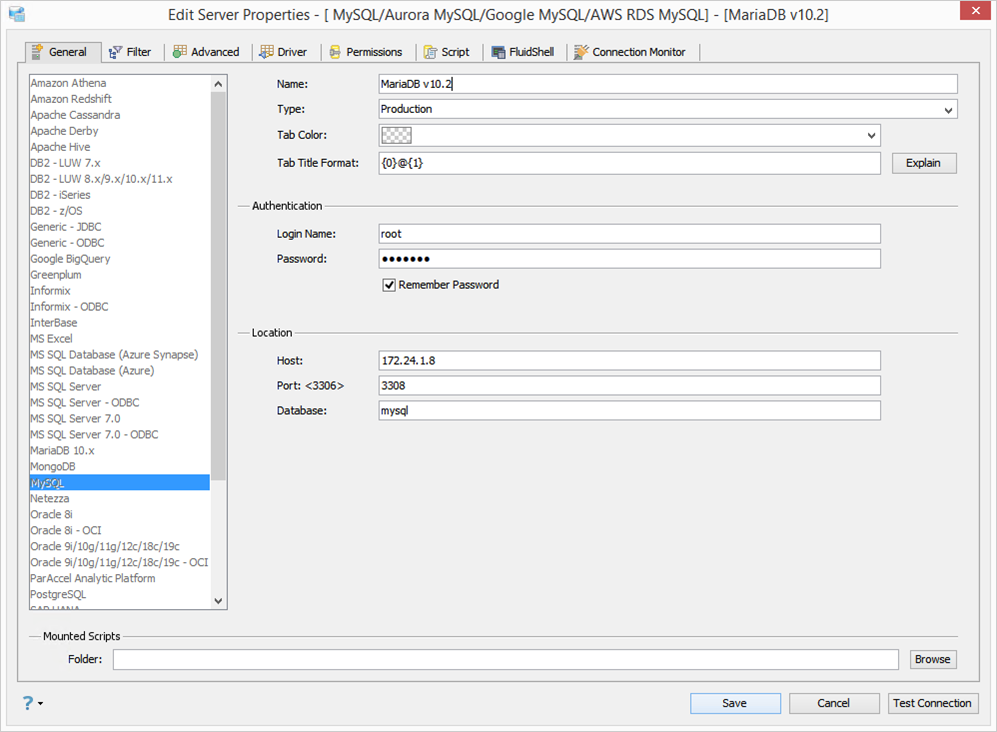Click the help question mark icon

tap(28, 703)
